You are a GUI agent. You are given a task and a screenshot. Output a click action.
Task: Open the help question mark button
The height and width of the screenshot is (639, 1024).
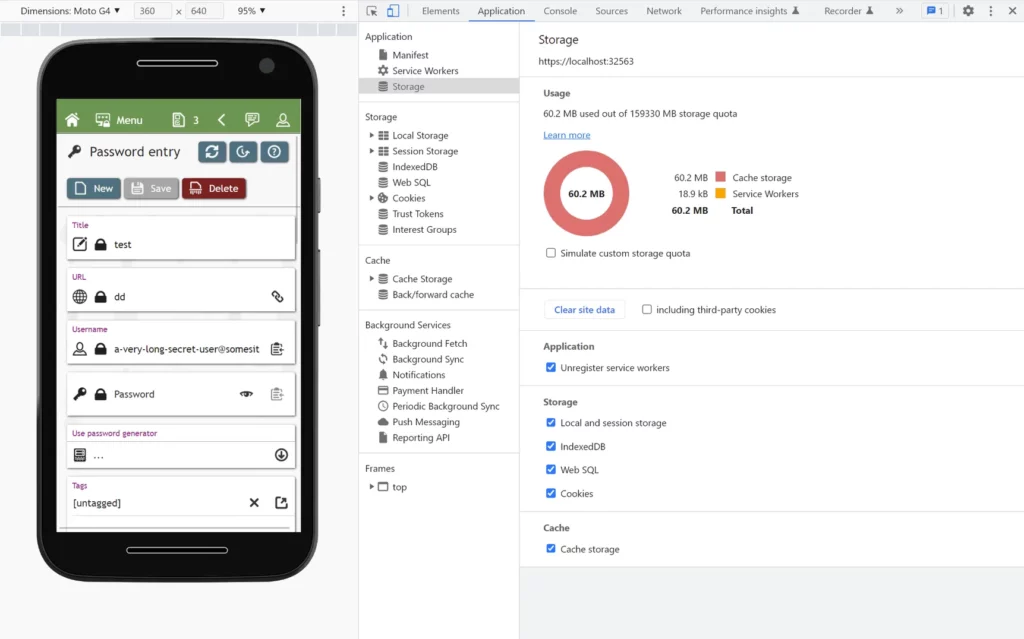[x=274, y=152]
